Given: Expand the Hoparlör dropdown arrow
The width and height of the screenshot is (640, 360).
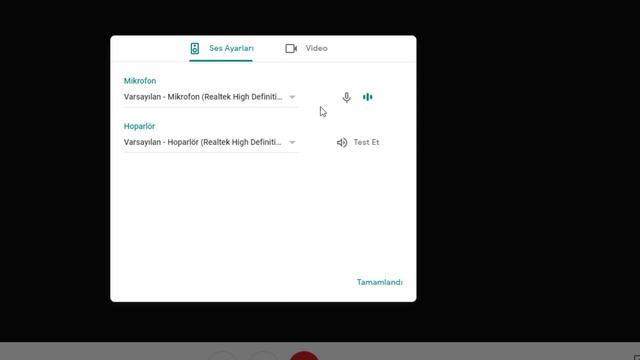Looking at the screenshot, I should tap(292, 142).
